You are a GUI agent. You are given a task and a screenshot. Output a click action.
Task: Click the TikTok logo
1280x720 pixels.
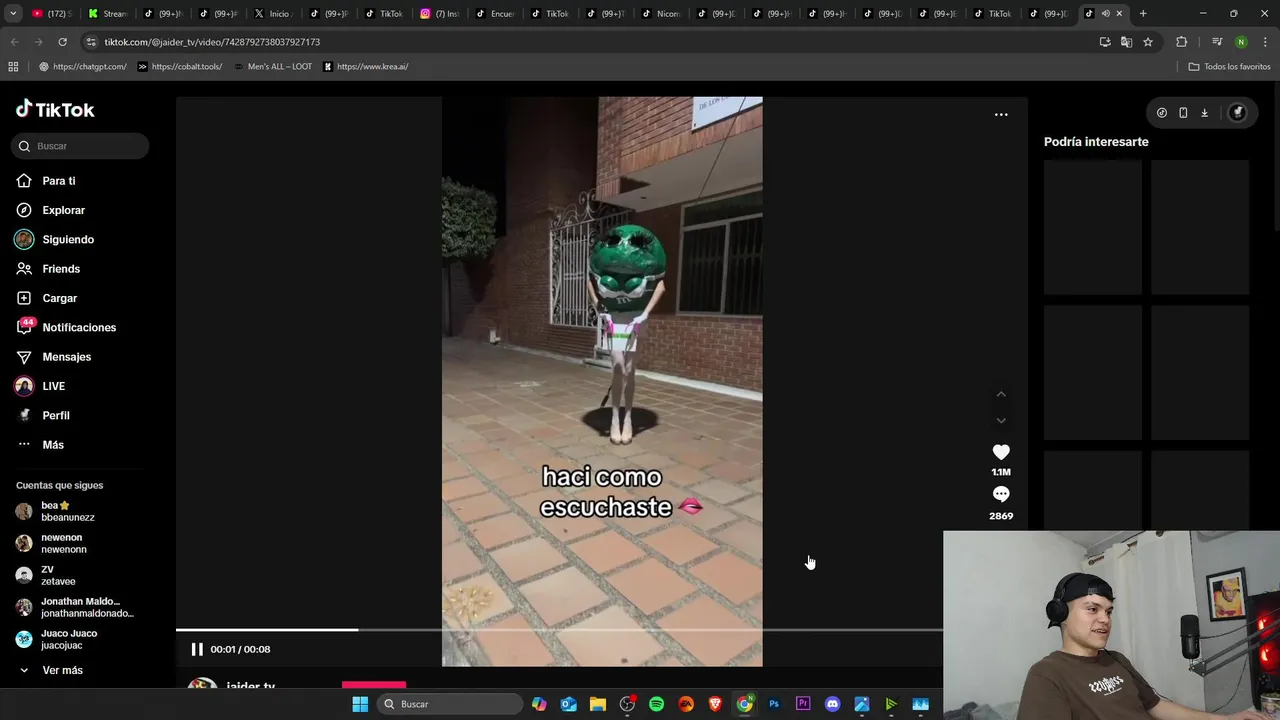coord(55,110)
